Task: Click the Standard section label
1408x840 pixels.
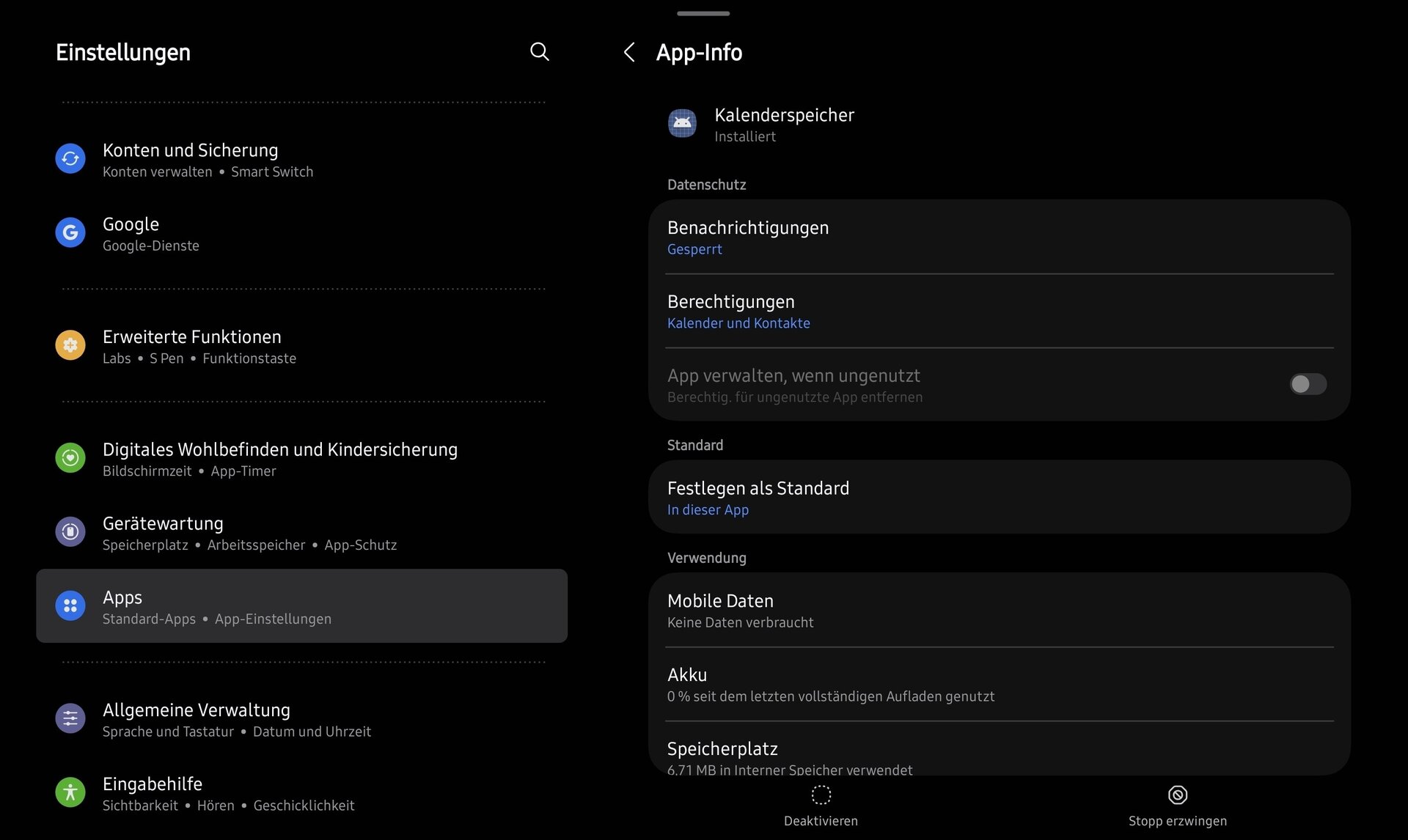Action: (694, 445)
